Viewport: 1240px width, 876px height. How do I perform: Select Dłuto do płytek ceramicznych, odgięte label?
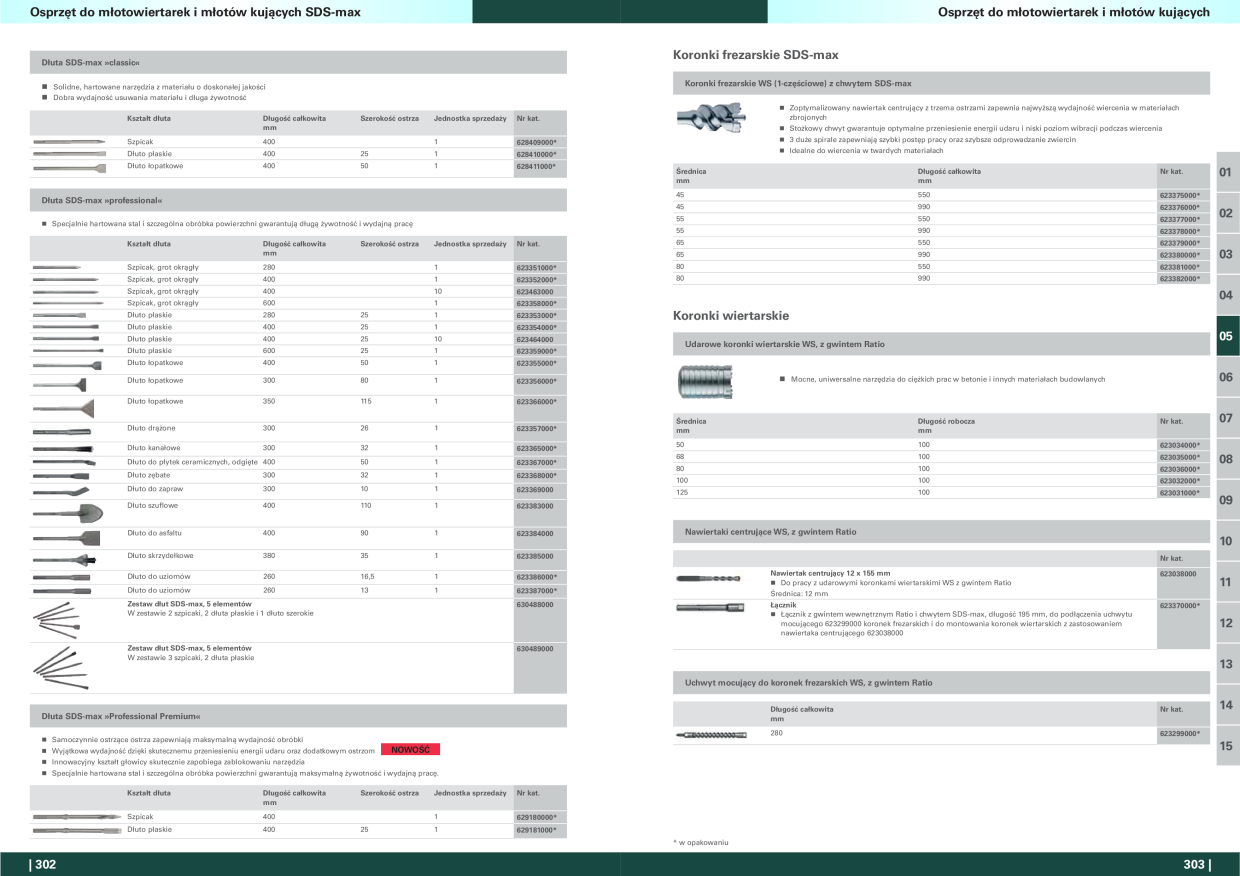(x=192, y=462)
